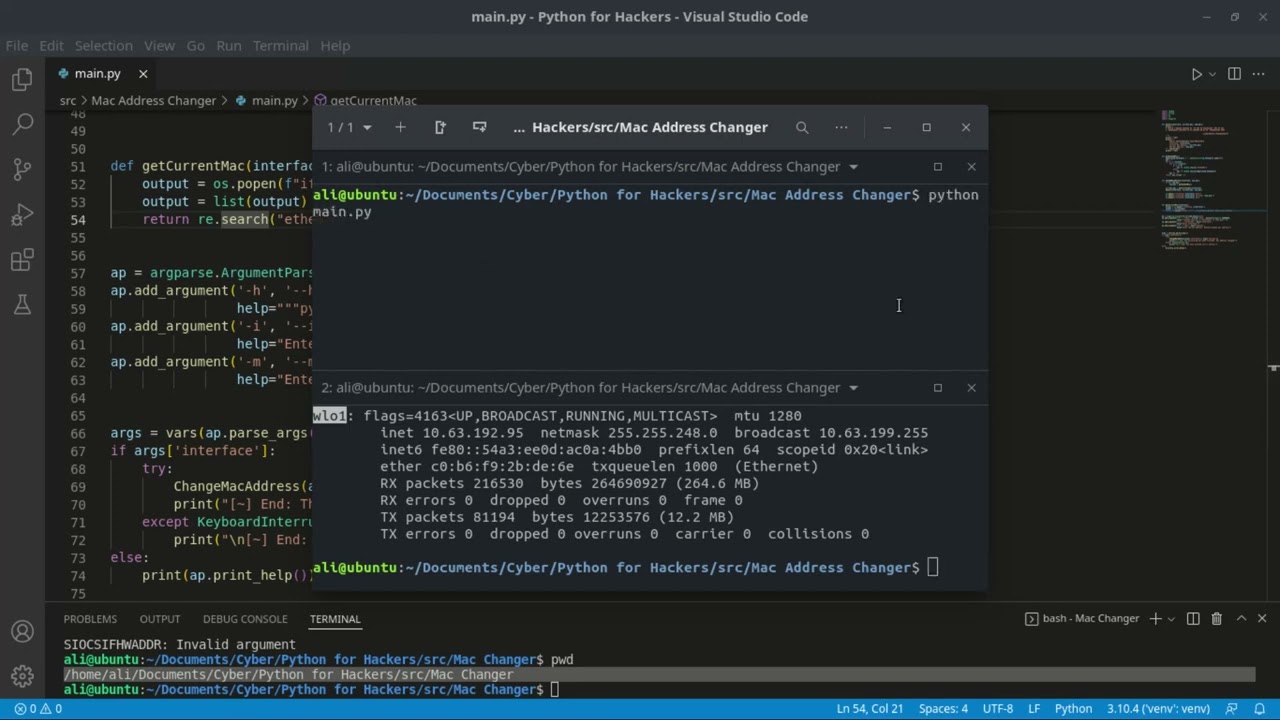This screenshot has height=720, width=1280.
Task: Open the Edit menu
Action: pos(51,46)
